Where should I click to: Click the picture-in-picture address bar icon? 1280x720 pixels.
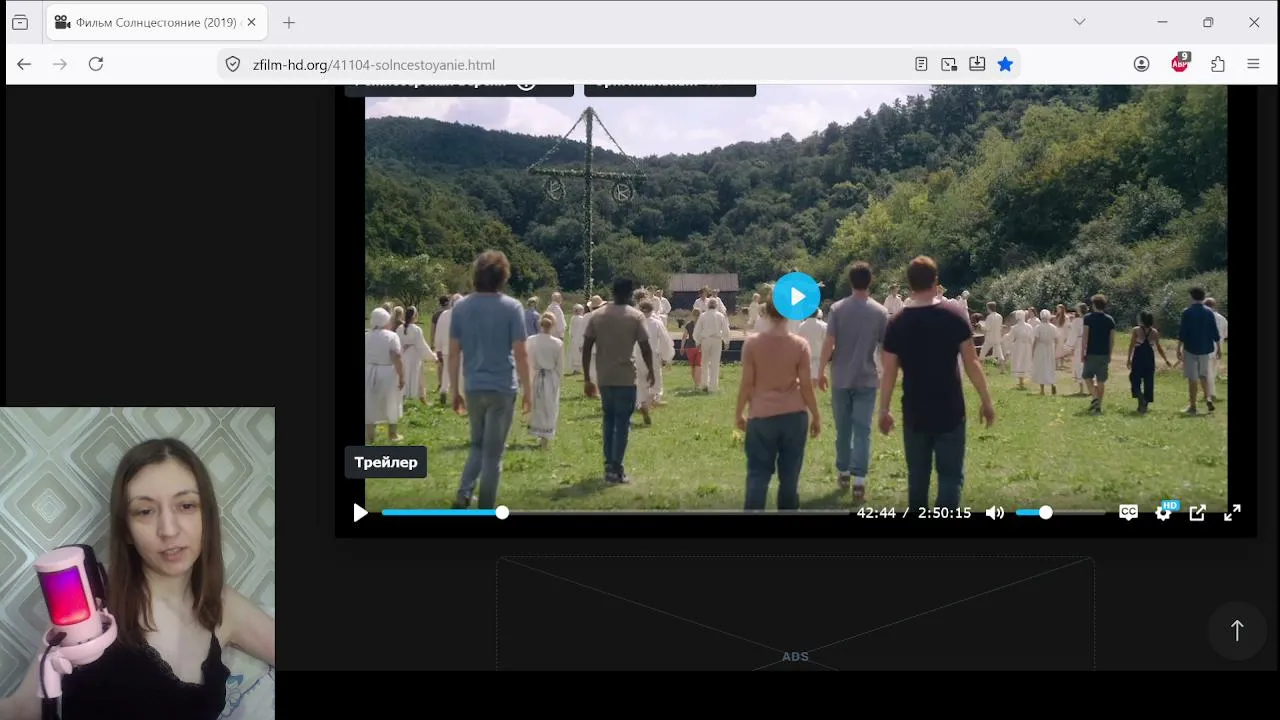949,64
